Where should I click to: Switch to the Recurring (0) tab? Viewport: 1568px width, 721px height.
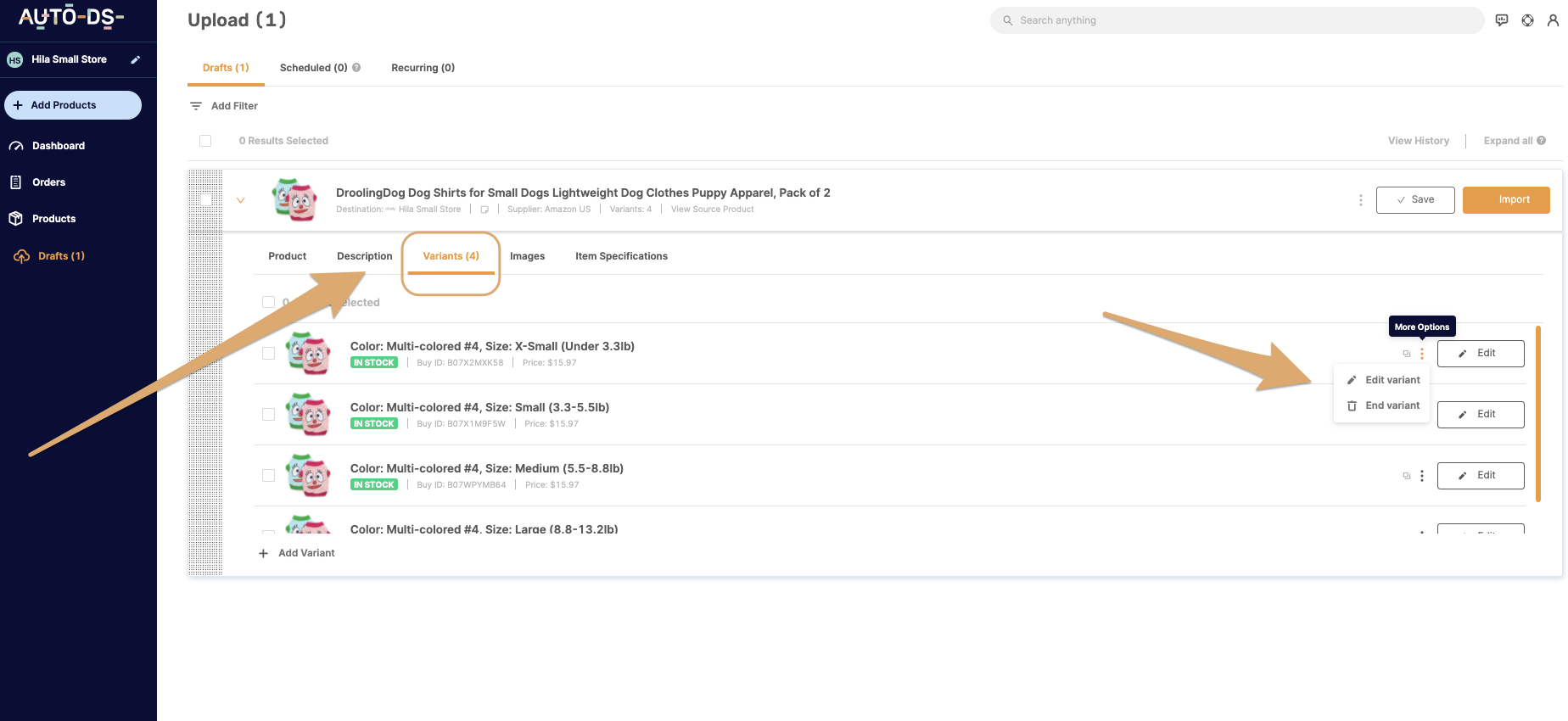click(423, 68)
